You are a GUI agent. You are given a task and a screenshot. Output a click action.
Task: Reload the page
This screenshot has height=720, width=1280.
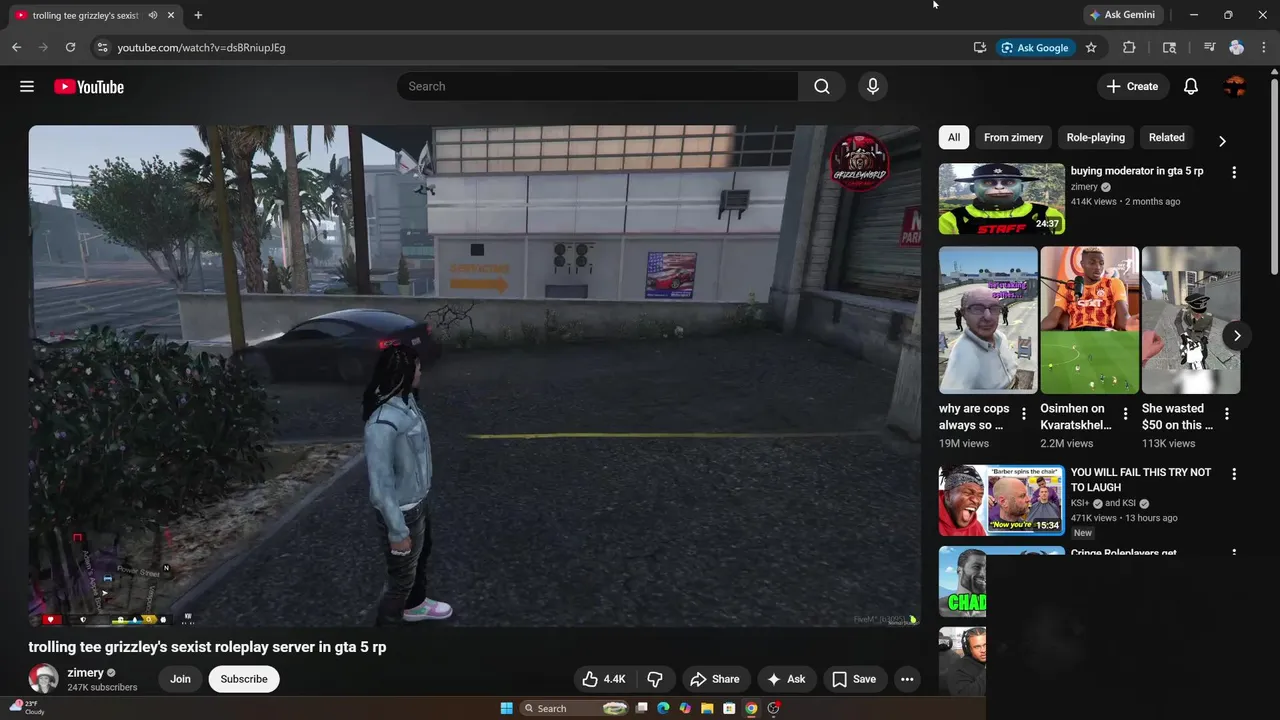point(70,47)
